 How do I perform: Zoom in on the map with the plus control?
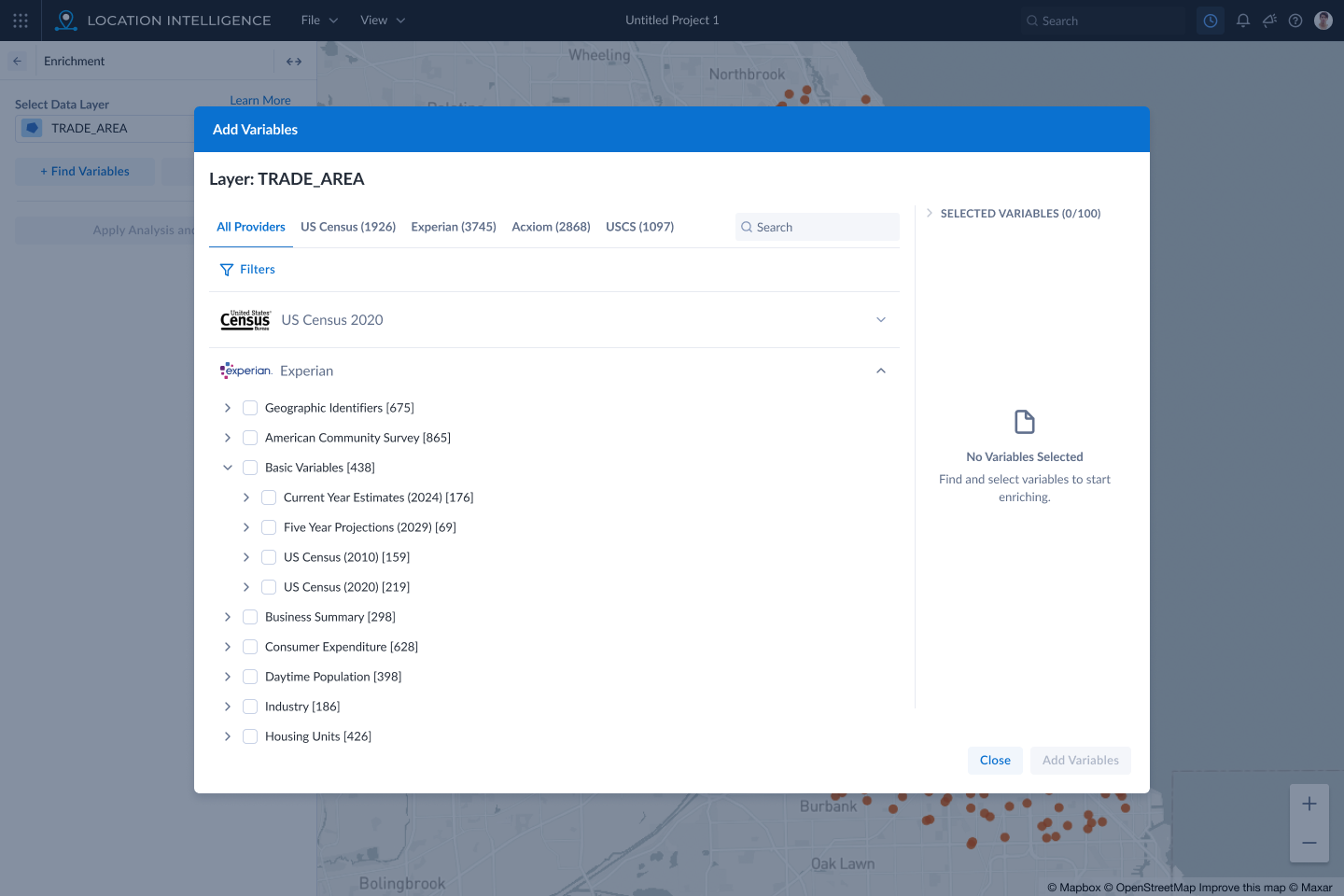click(x=1309, y=803)
